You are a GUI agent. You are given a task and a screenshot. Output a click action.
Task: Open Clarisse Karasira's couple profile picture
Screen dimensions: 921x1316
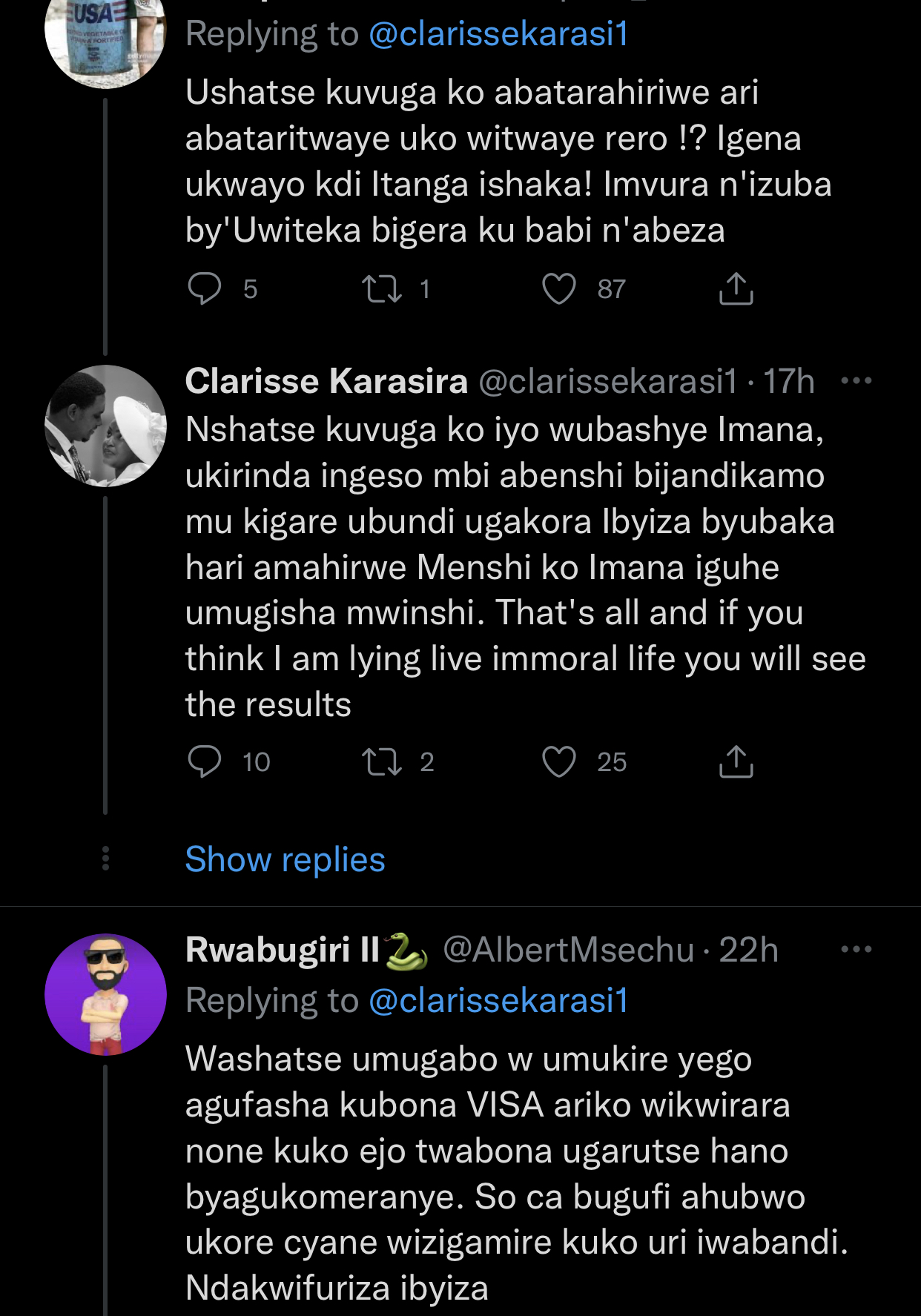105,426
